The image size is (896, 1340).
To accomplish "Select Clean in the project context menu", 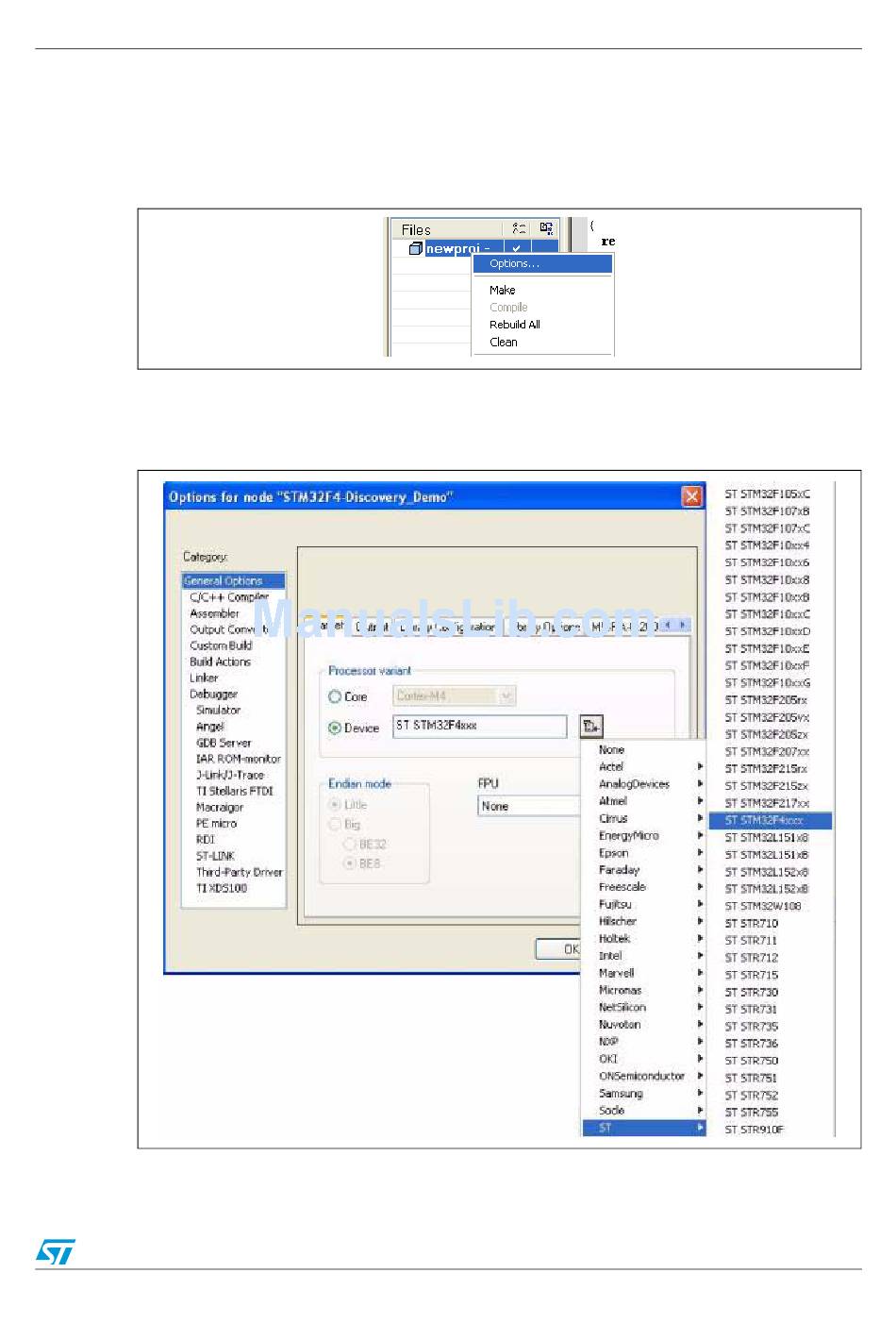I will [x=503, y=342].
